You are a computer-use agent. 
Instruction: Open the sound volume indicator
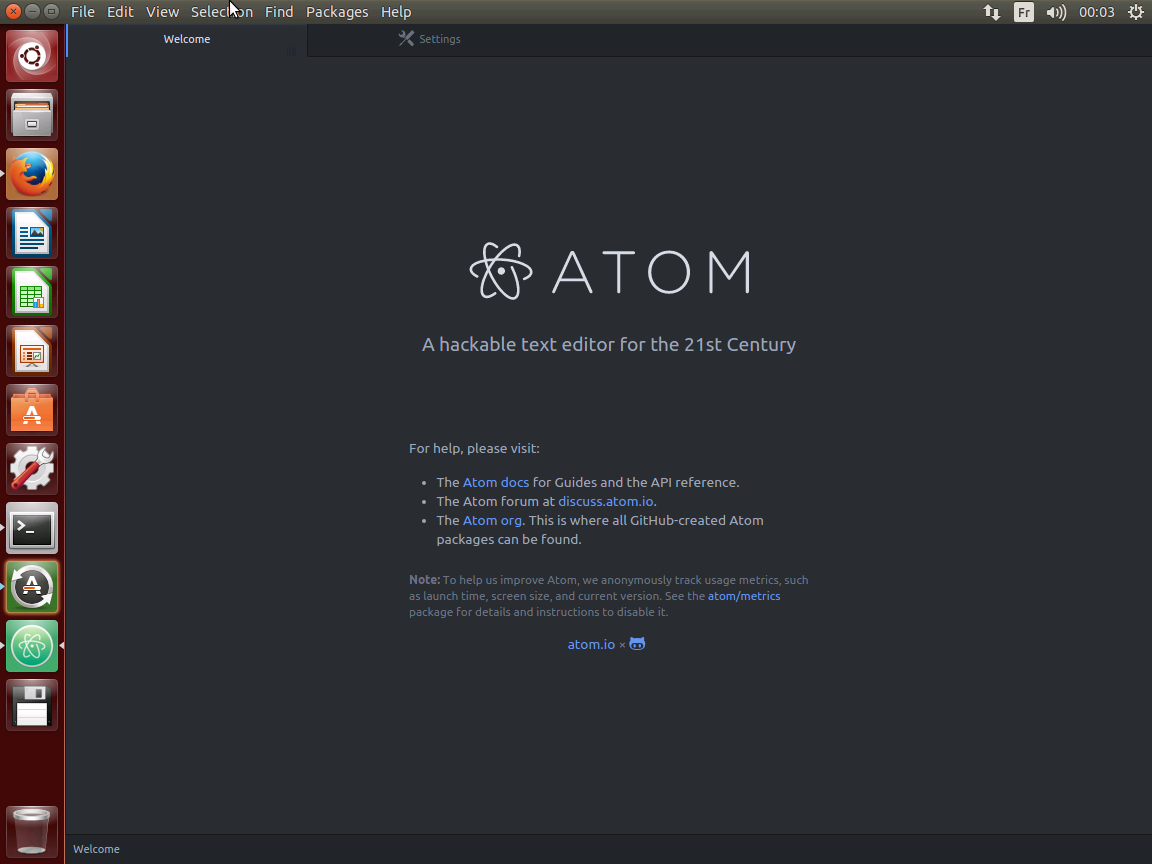[x=1056, y=12]
